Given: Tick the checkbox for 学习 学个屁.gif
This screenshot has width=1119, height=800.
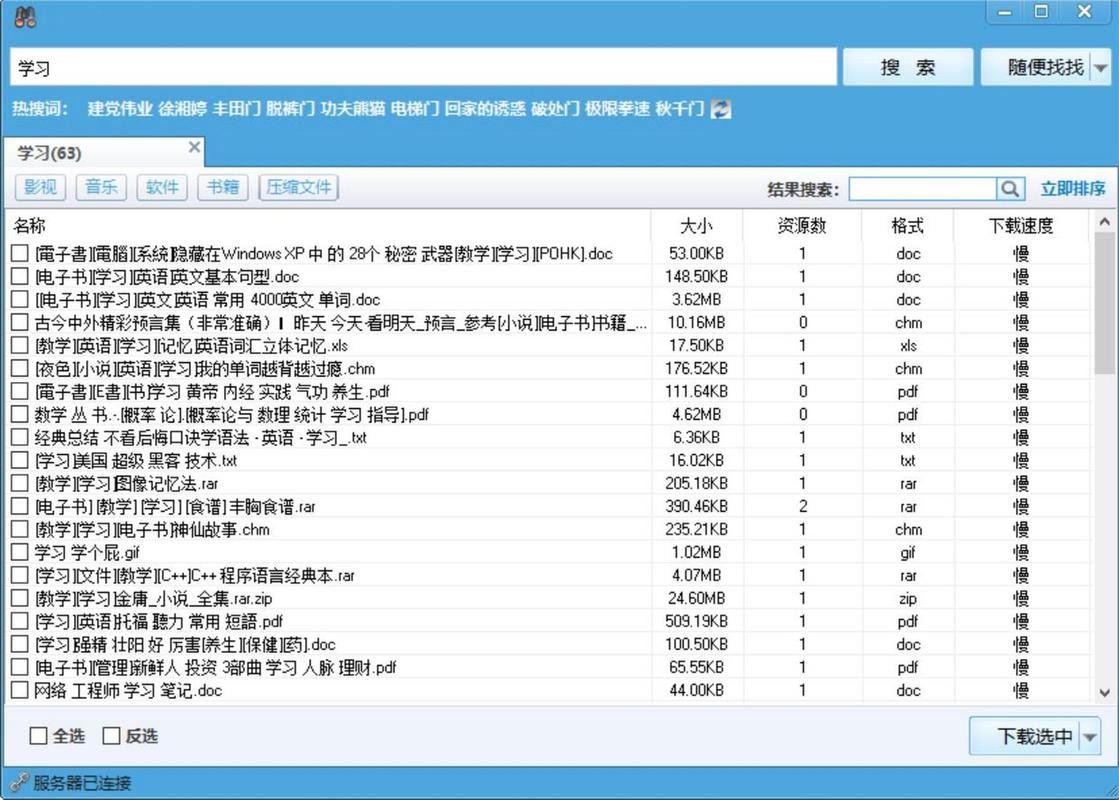Looking at the screenshot, I should [x=20, y=552].
